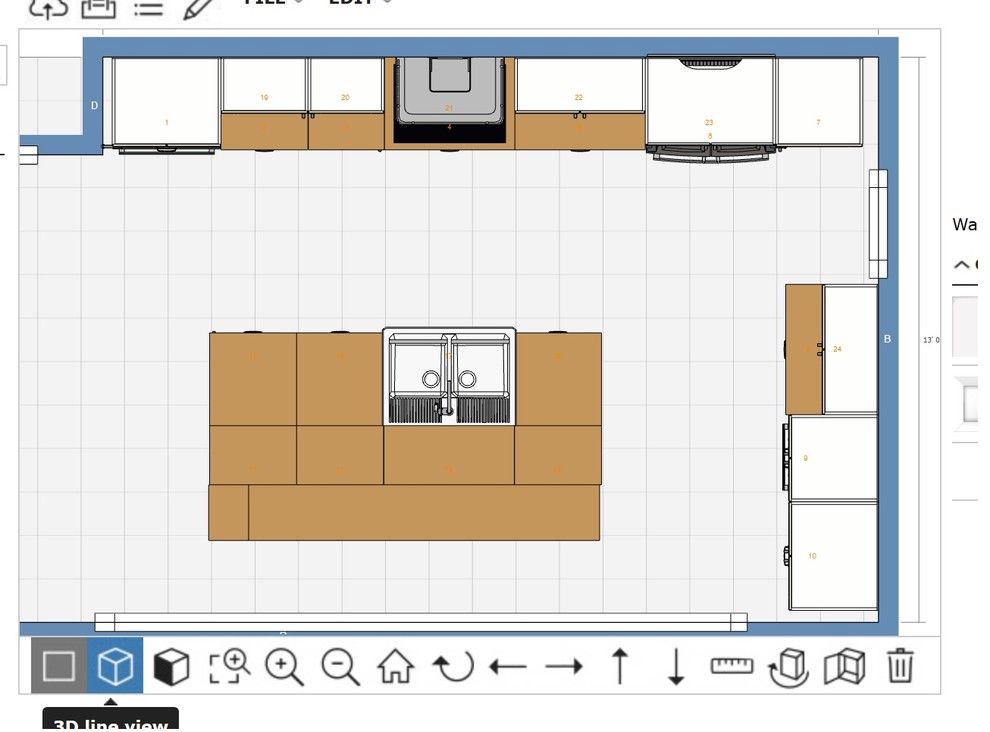The image size is (990, 732).
Task: Activate the 3D line view cube
Action: pos(115,666)
